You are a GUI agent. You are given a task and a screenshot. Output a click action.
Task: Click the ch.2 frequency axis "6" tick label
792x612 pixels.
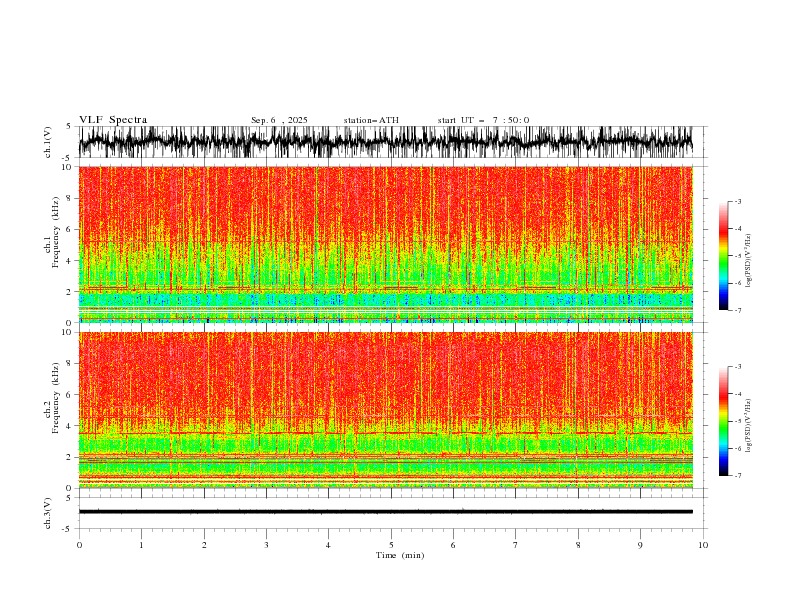pos(70,395)
